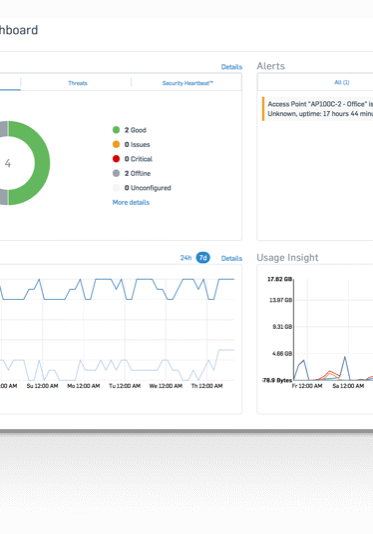Click 'Th 12:00 AM' on the time axis

coord(207,386)
